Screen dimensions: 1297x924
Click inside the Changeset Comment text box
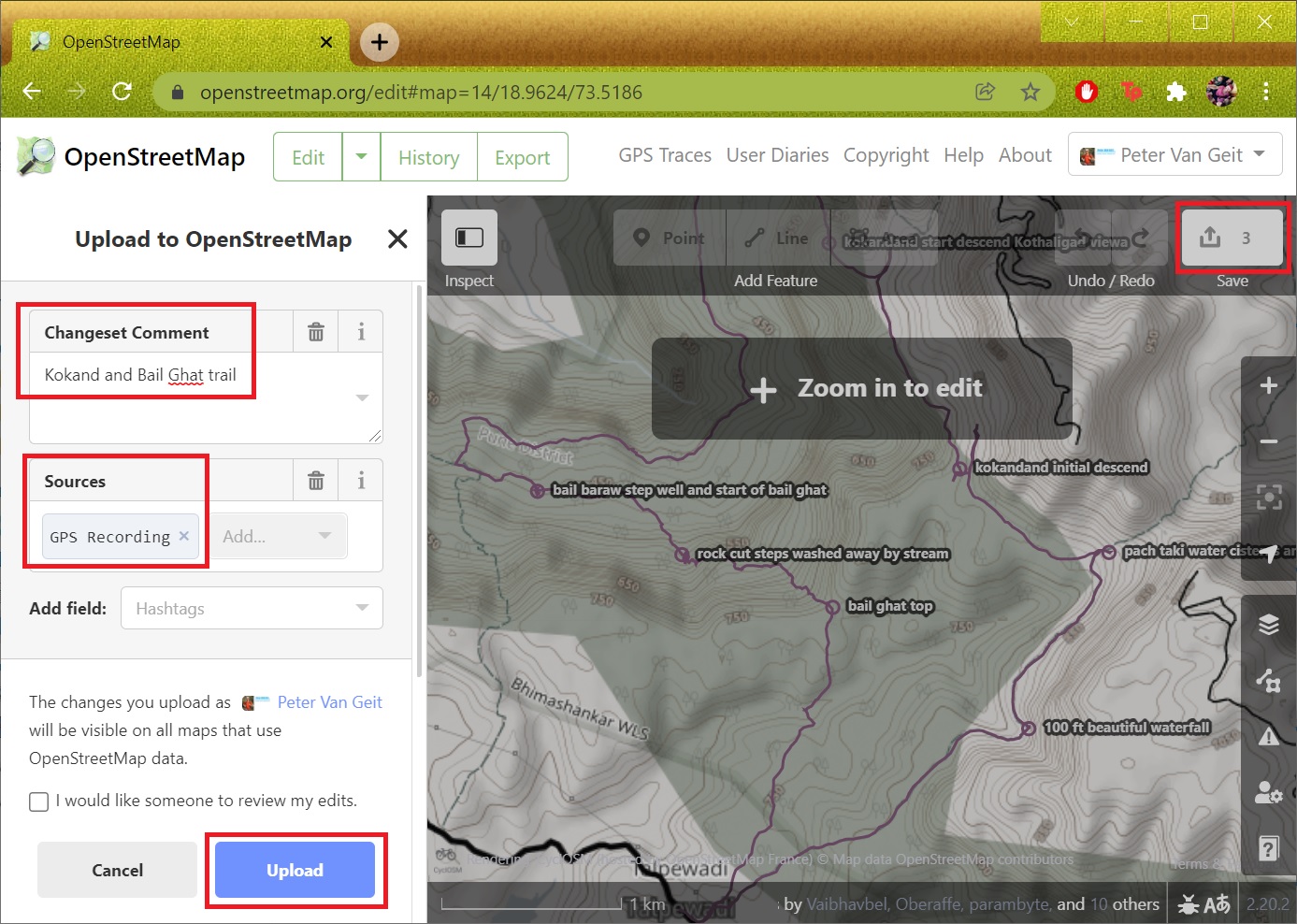[206, 397]
